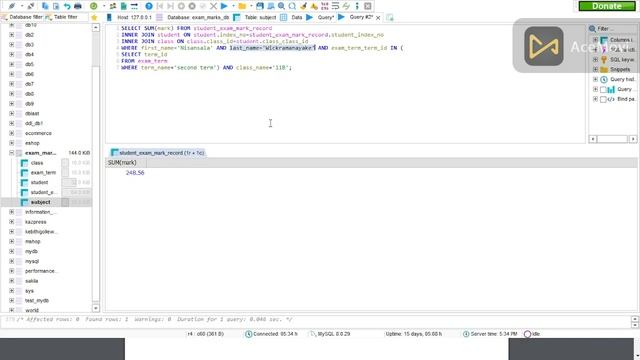Click the tree favorites star icon

pos(94,18)
